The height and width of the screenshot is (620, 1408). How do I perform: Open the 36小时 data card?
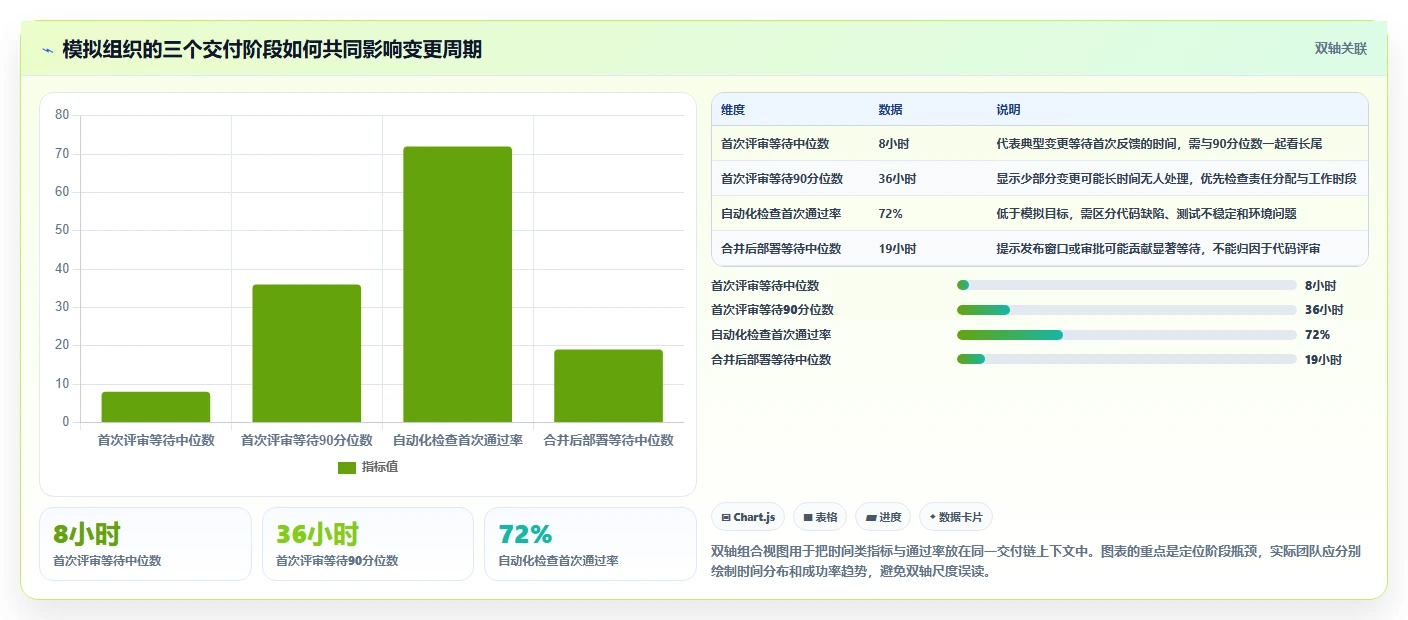coord(368,544)
